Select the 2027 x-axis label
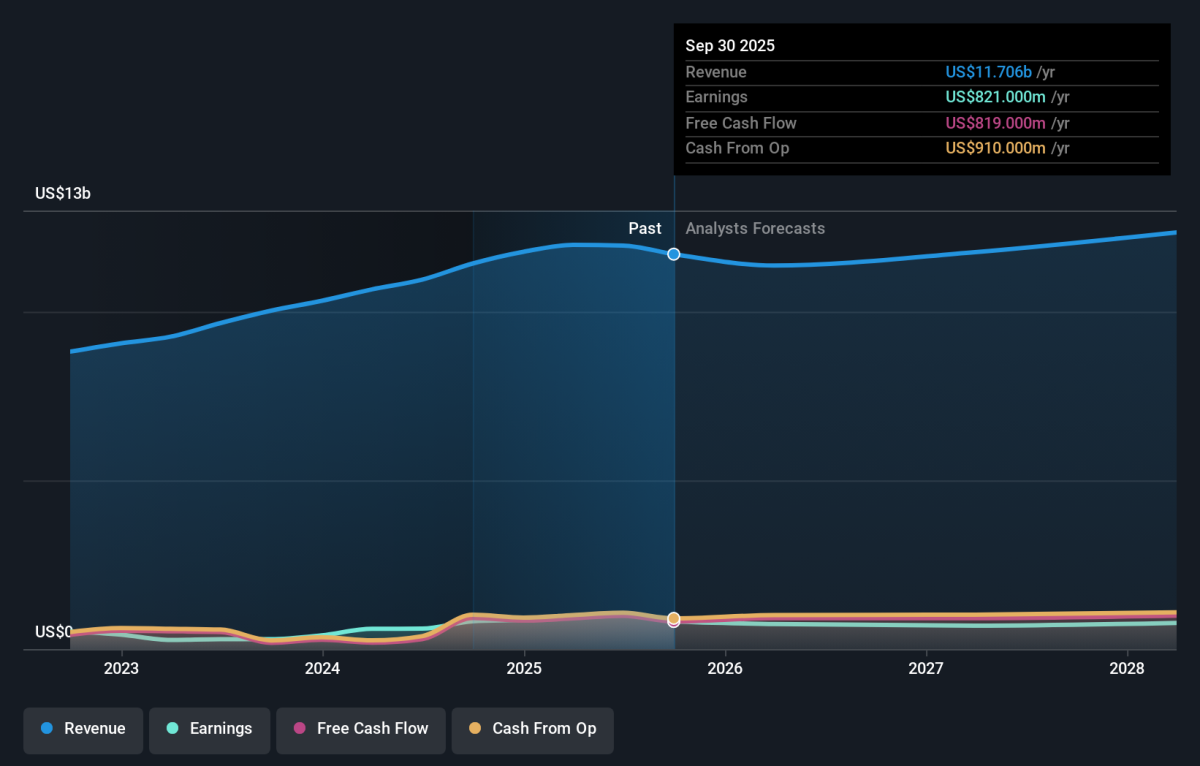 pos(926,668)
